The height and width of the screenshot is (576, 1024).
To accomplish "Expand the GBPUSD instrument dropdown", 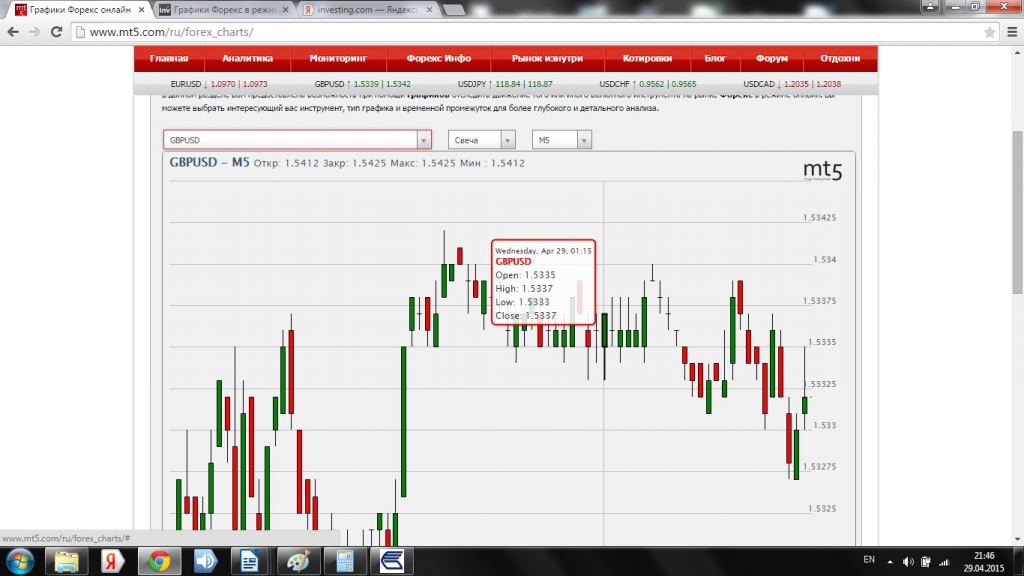I will [424, 141].
